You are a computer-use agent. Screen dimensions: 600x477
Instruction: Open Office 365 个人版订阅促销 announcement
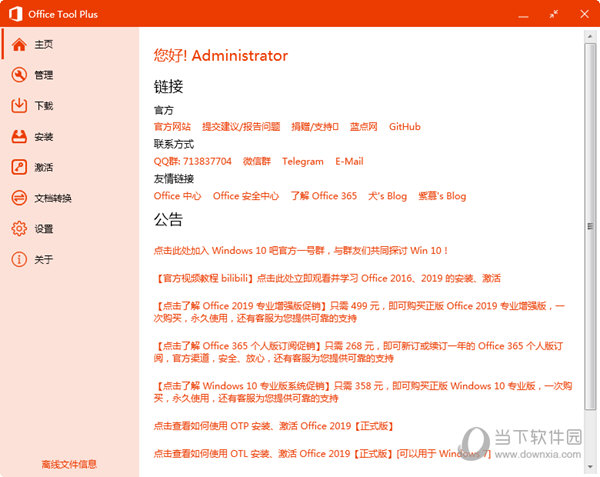(358, 352)
